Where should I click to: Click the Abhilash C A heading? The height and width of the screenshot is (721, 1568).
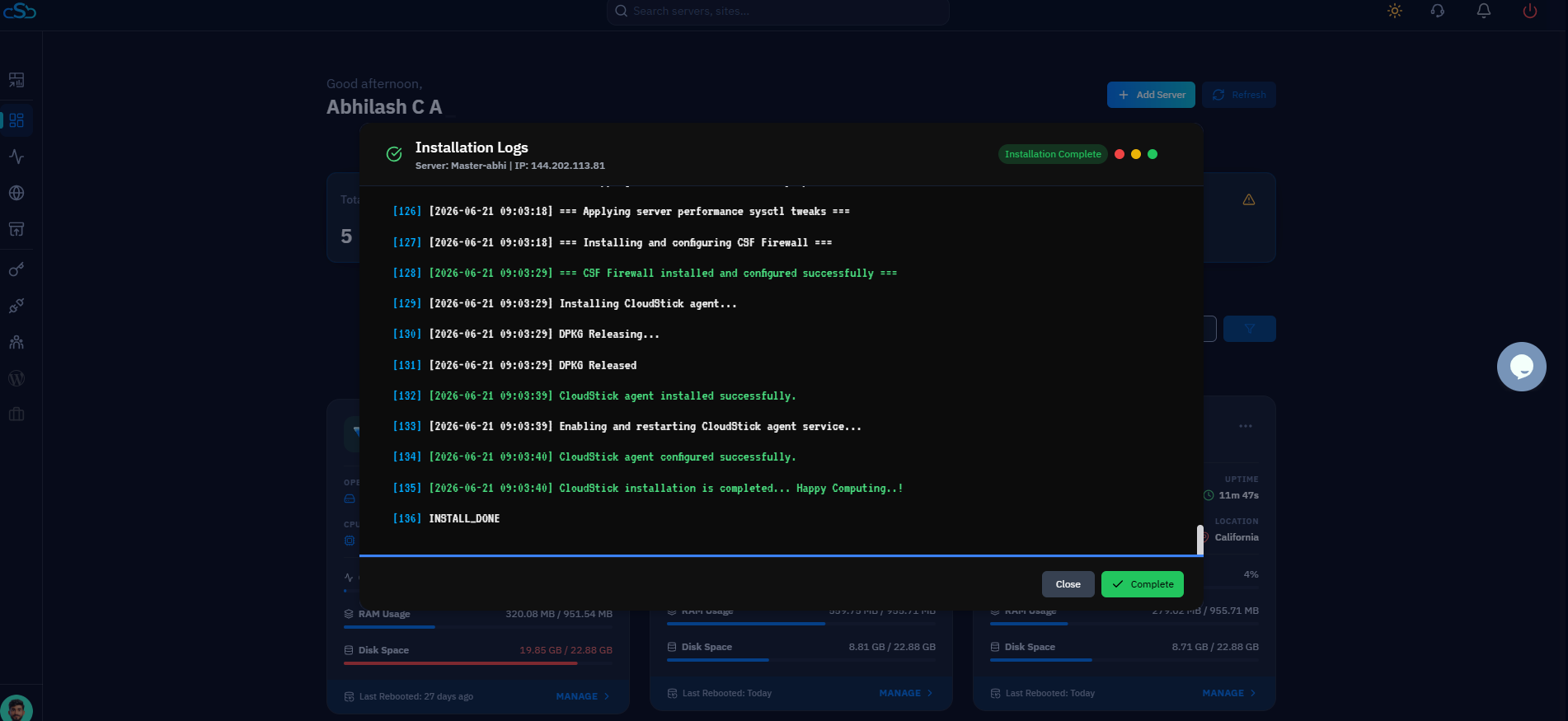point(384,107)
